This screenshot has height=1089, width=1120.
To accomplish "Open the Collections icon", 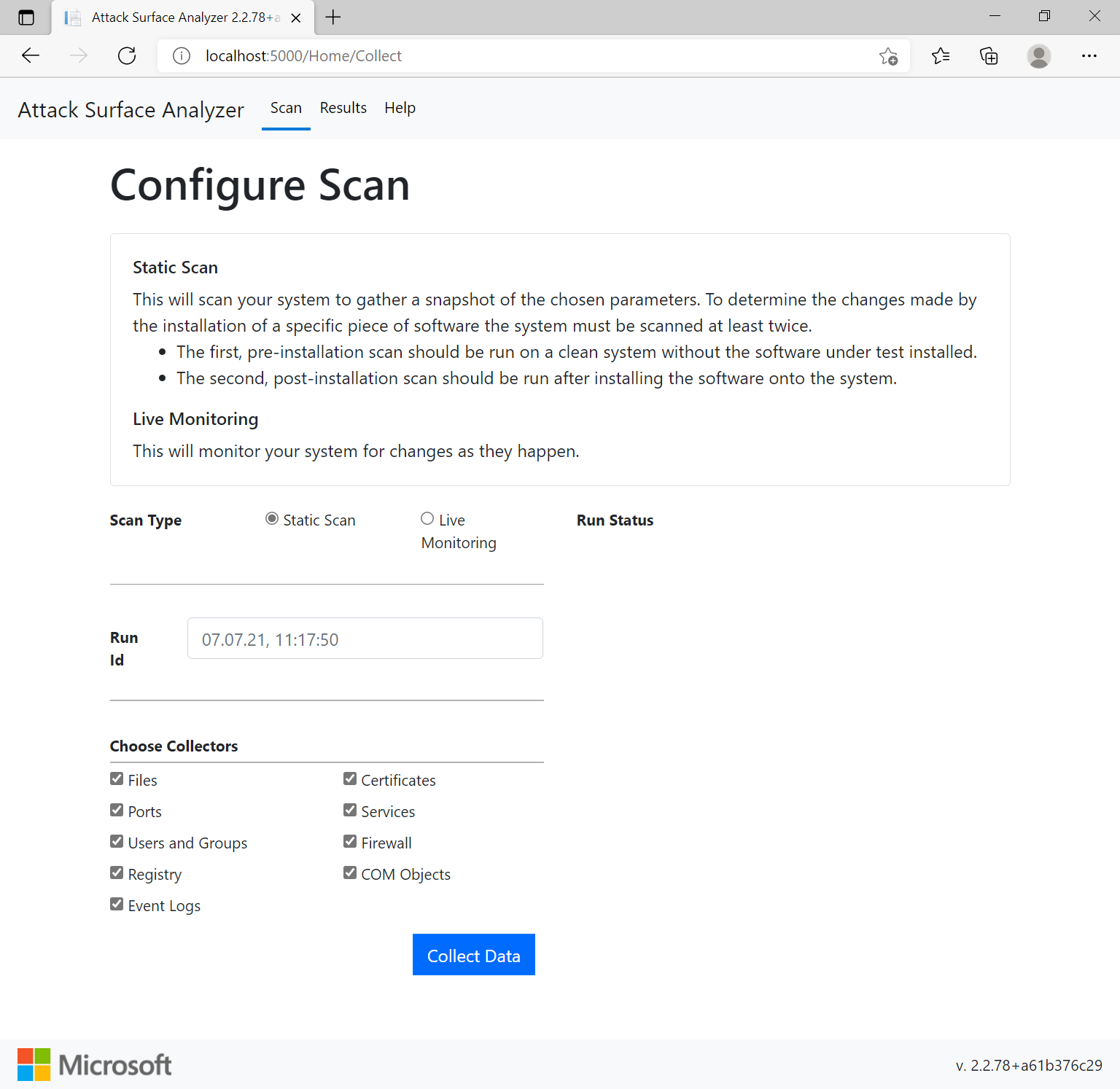I will pyautogui.click(x=989, y=55).
